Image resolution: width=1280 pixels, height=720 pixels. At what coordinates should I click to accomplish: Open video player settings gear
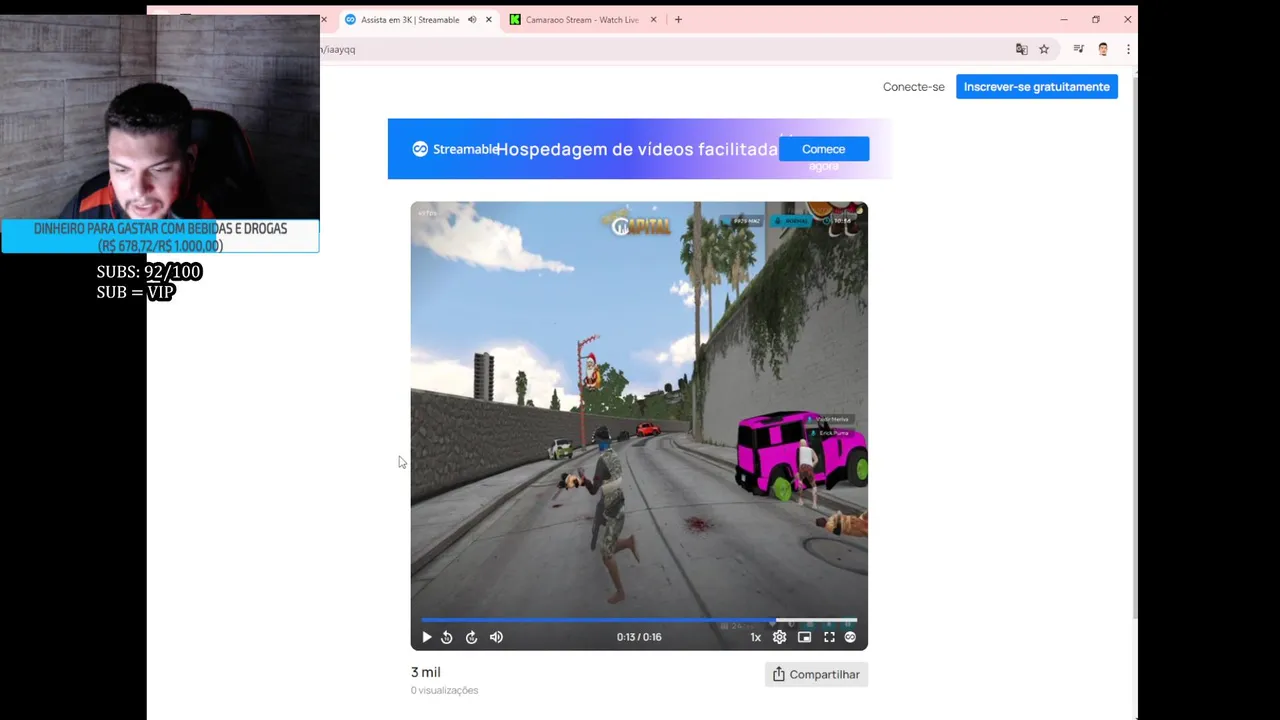point(780,637)
